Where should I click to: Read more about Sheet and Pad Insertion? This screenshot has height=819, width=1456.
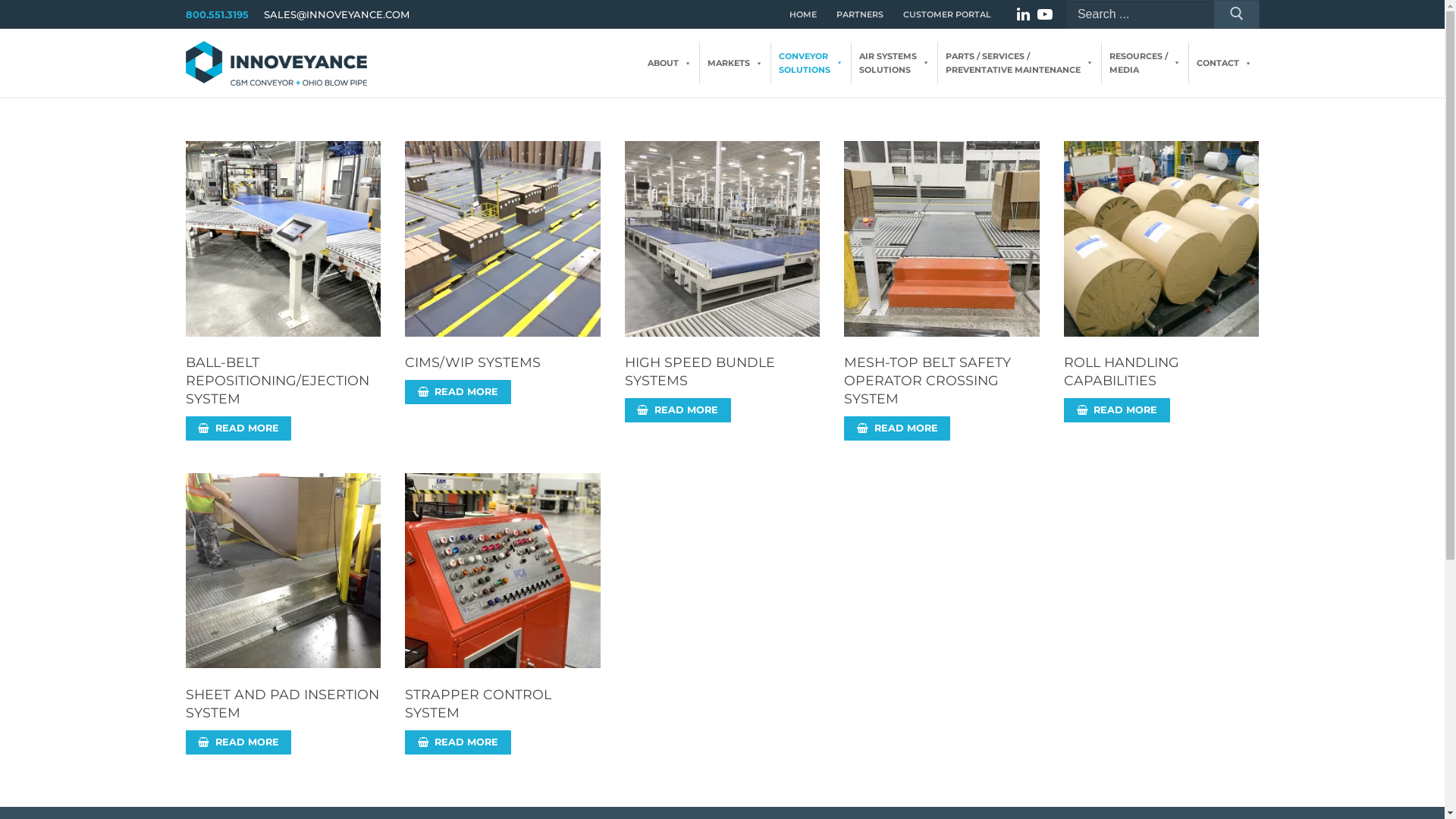pyautogui.click(x=238, y=742)
